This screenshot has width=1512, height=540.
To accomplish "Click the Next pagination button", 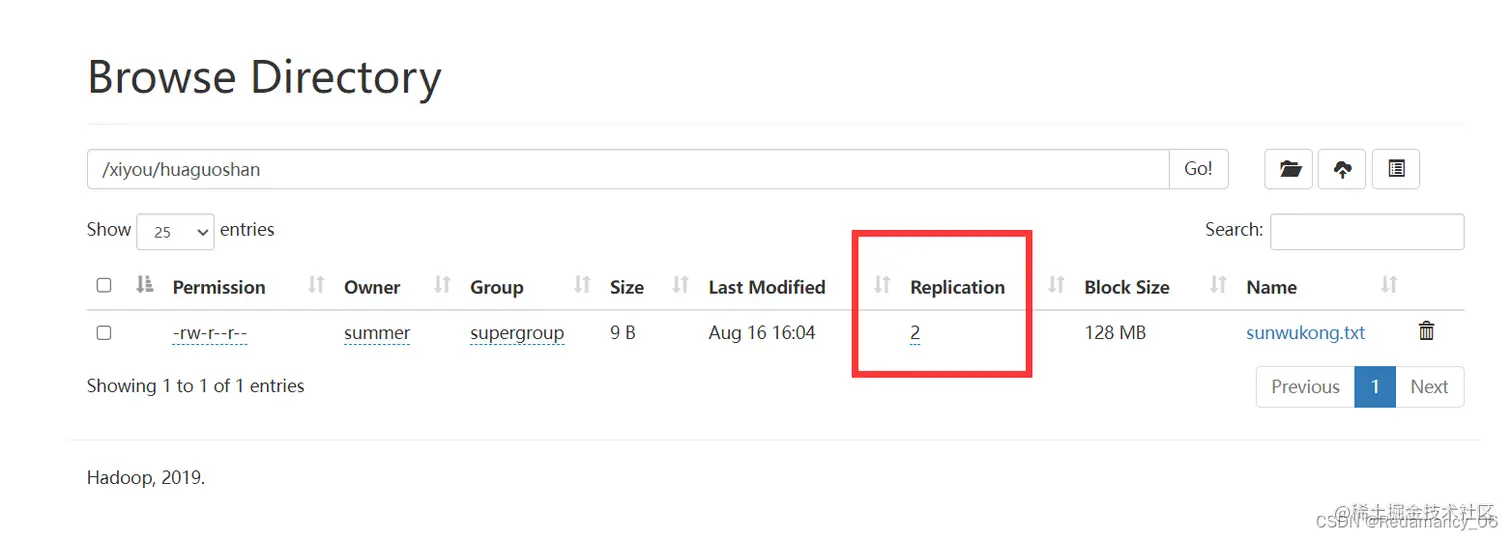I will pos(1429,387).
